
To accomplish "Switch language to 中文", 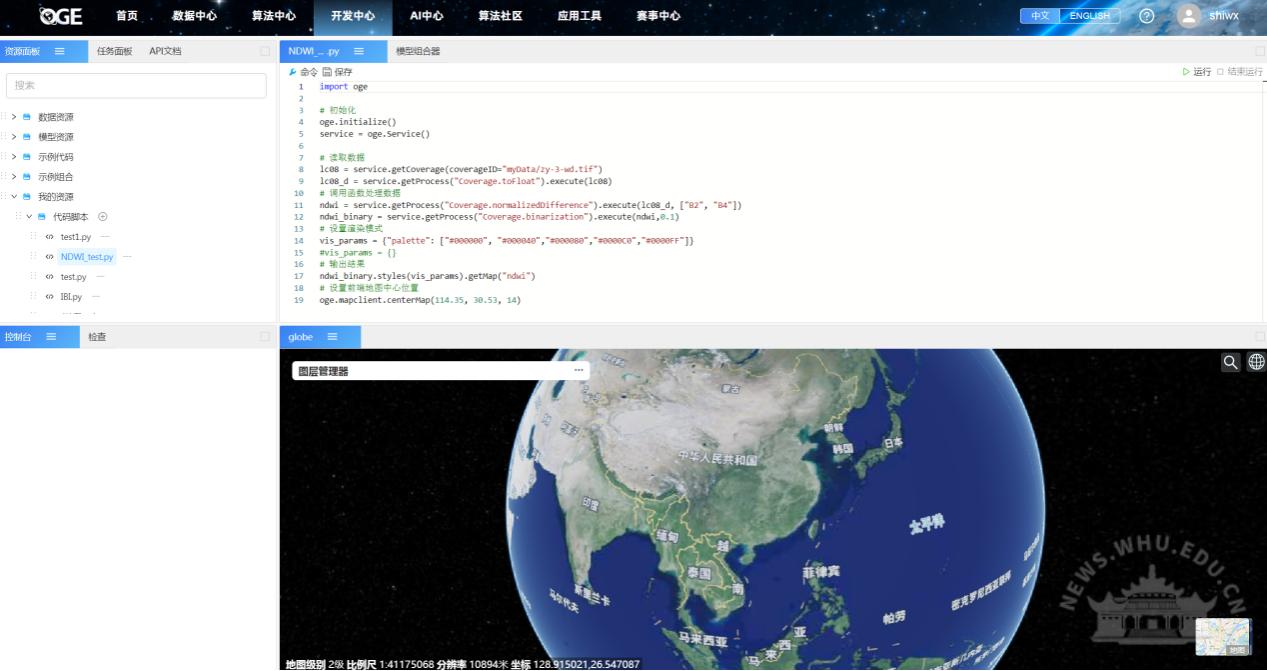I will [1040, 16].
